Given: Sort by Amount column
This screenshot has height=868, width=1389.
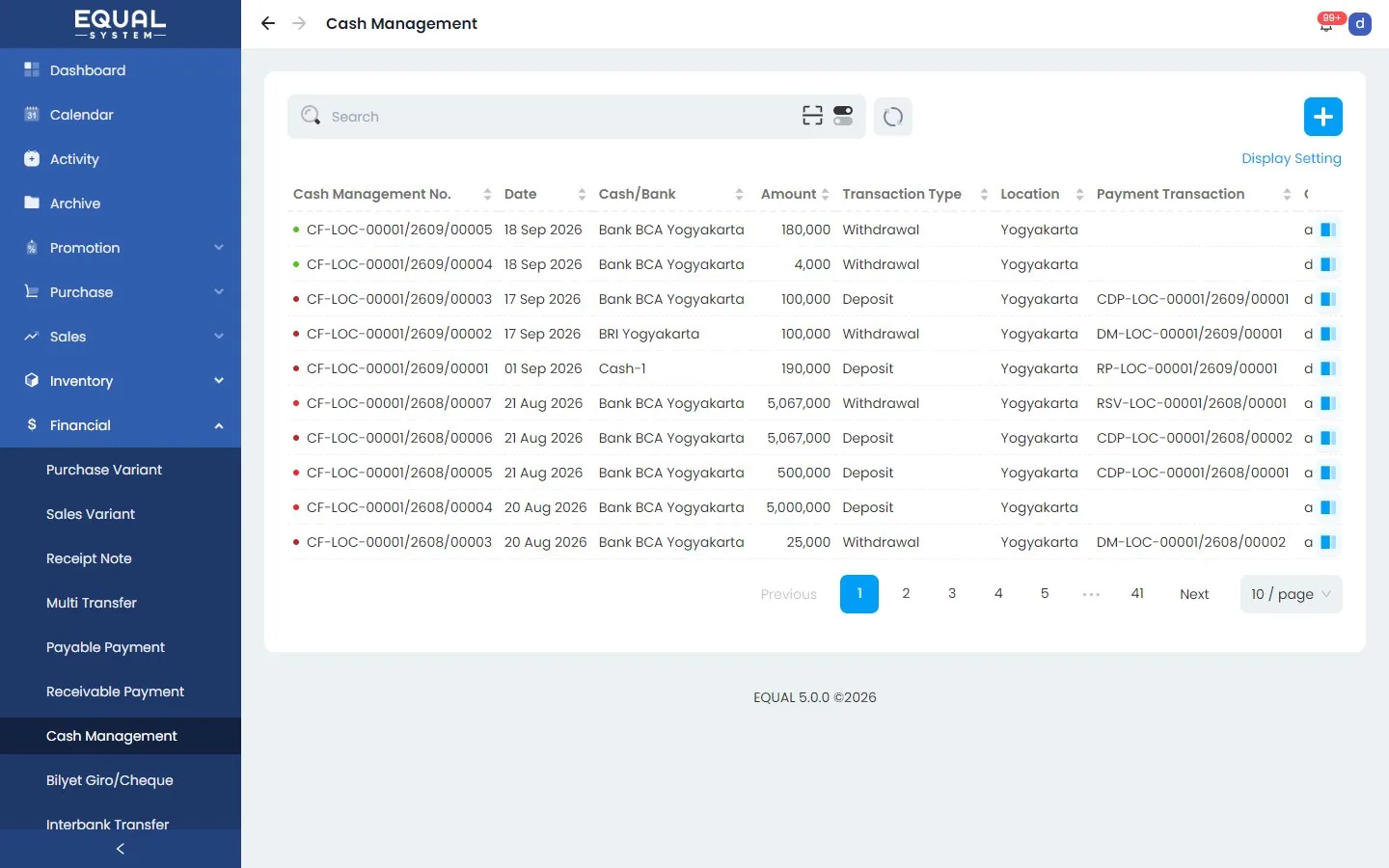Looking at the screenshot, I should [x=825, y=194].
